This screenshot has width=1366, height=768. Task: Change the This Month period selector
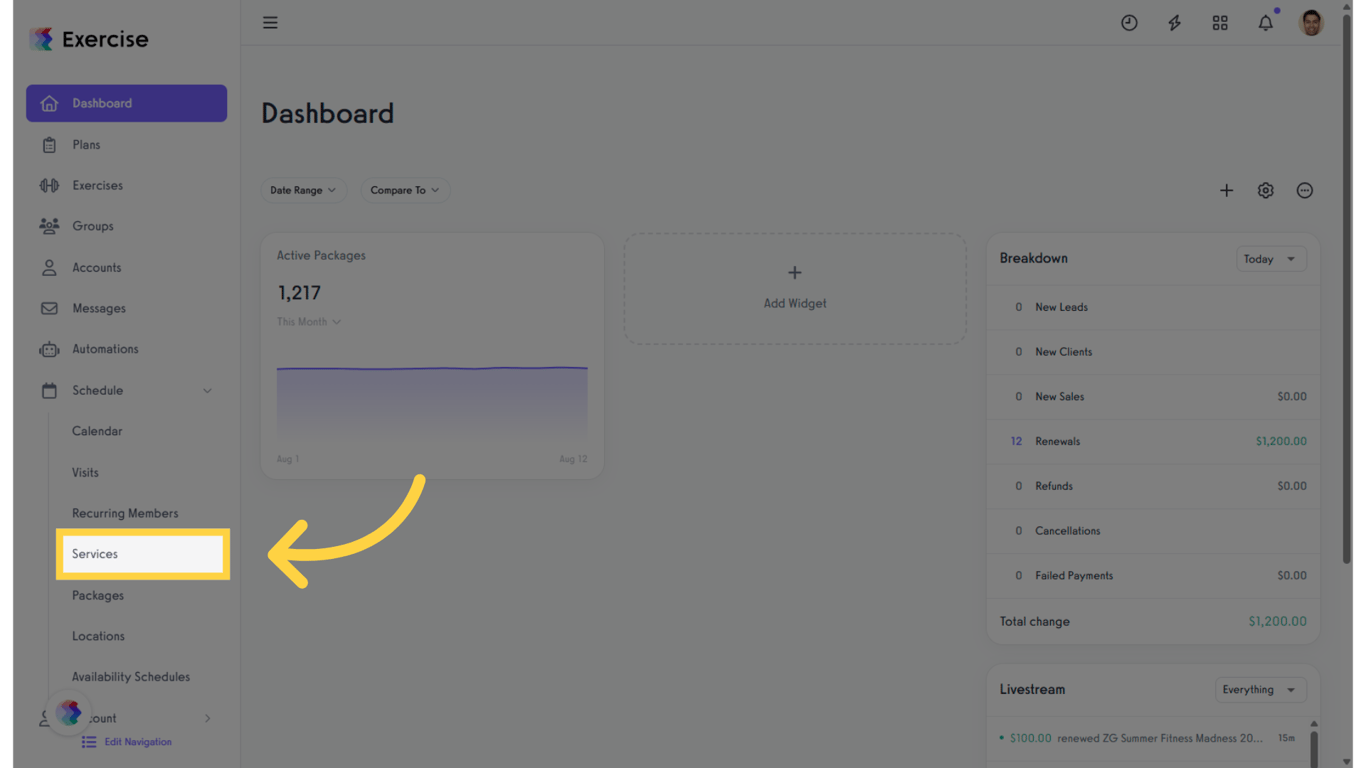tap(309, 322)
